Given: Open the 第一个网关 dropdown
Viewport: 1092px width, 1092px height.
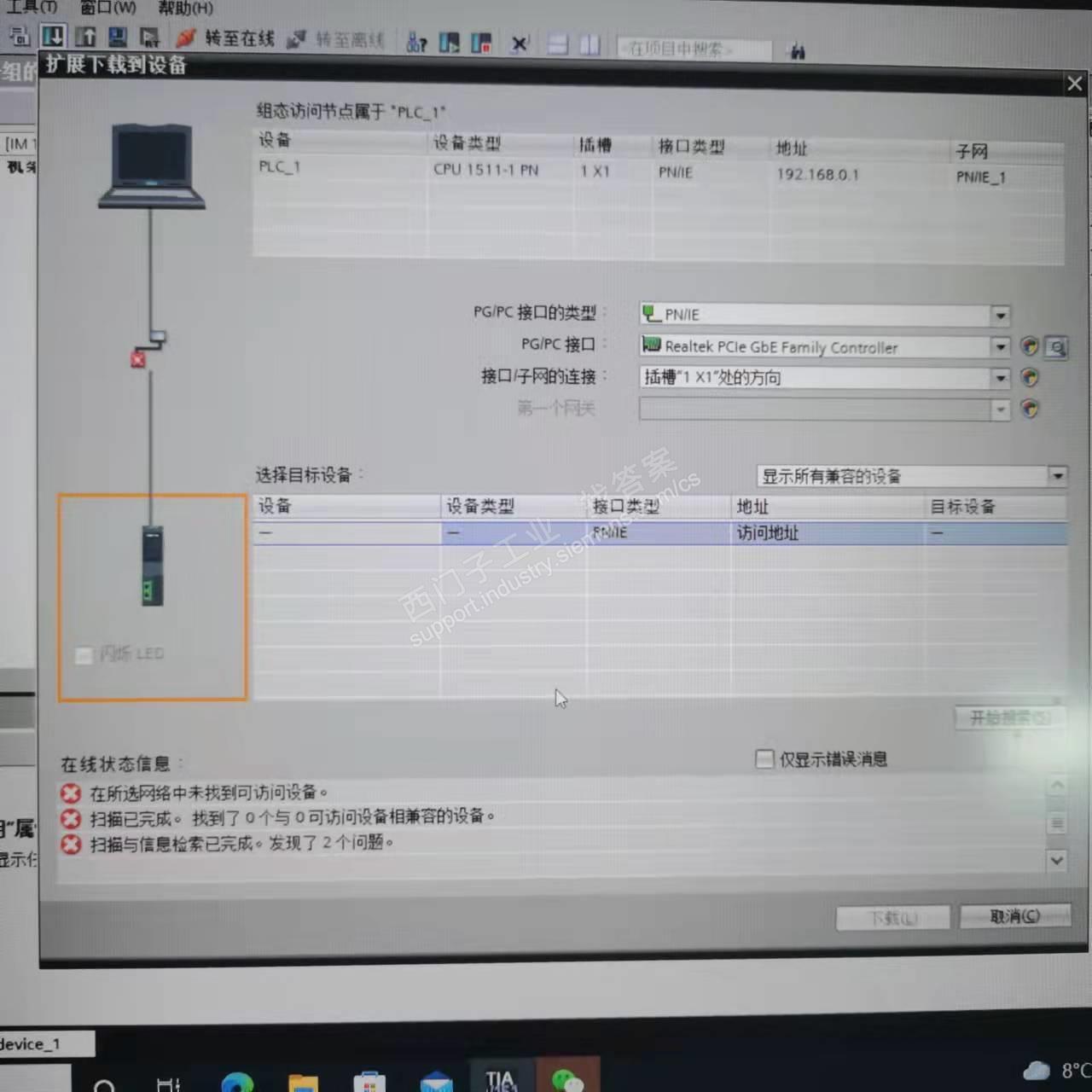Looking at the screenshot, I should pos(1001,409).
